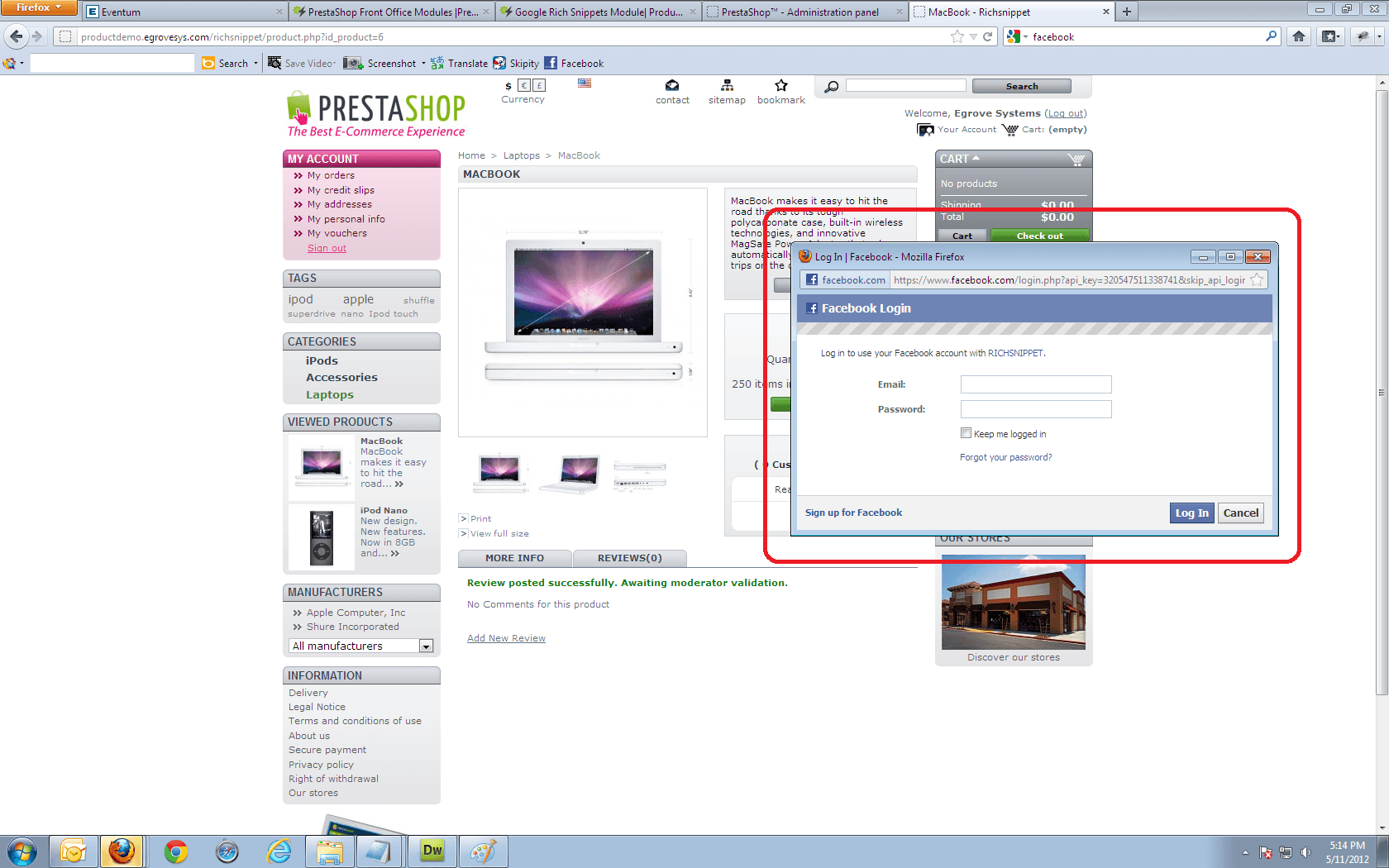Open the Laptops category link
This screenshot has height=868, width=1389.
pos(329,395)
